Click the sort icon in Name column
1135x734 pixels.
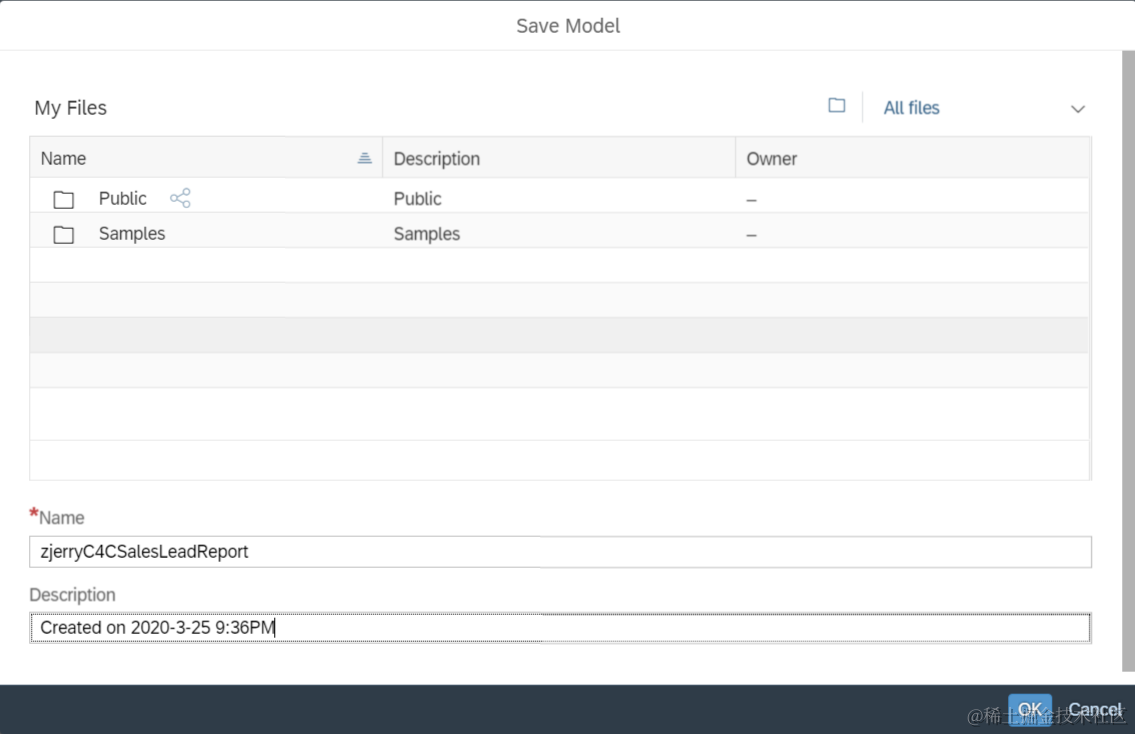click(x=365, y=158)
